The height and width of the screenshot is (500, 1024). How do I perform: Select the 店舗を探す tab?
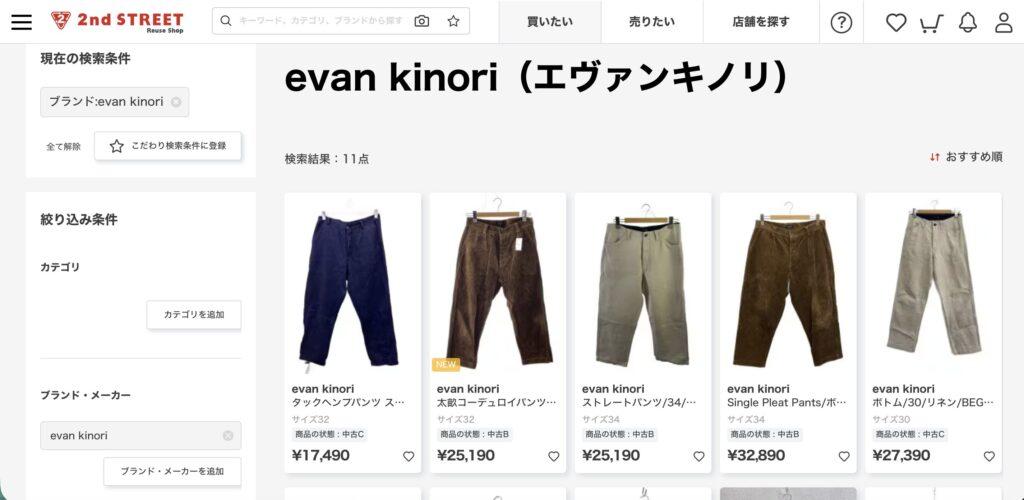click(x=761, y=22)
